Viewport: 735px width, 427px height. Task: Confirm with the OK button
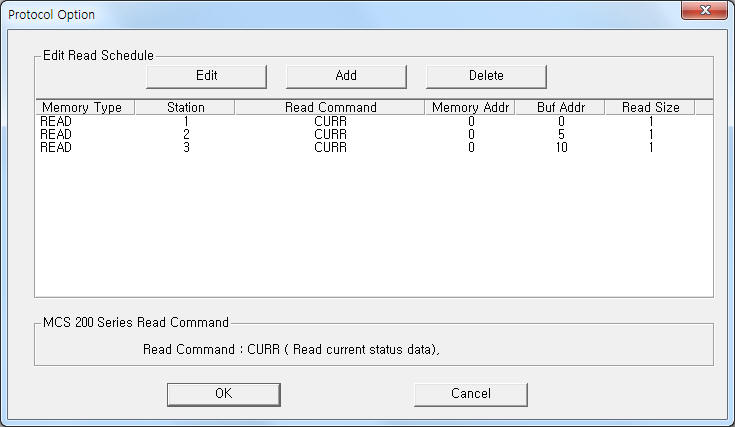(224, 394)
